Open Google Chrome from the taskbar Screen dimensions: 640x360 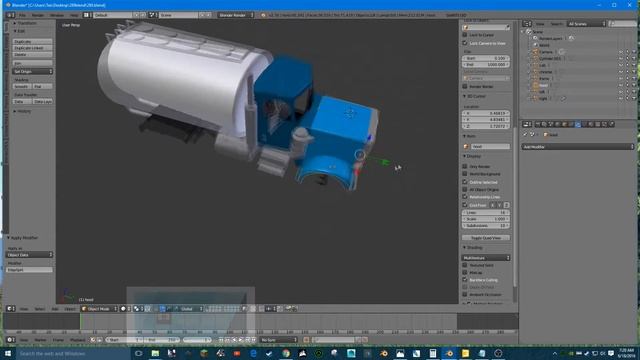(x=286, y=353)
